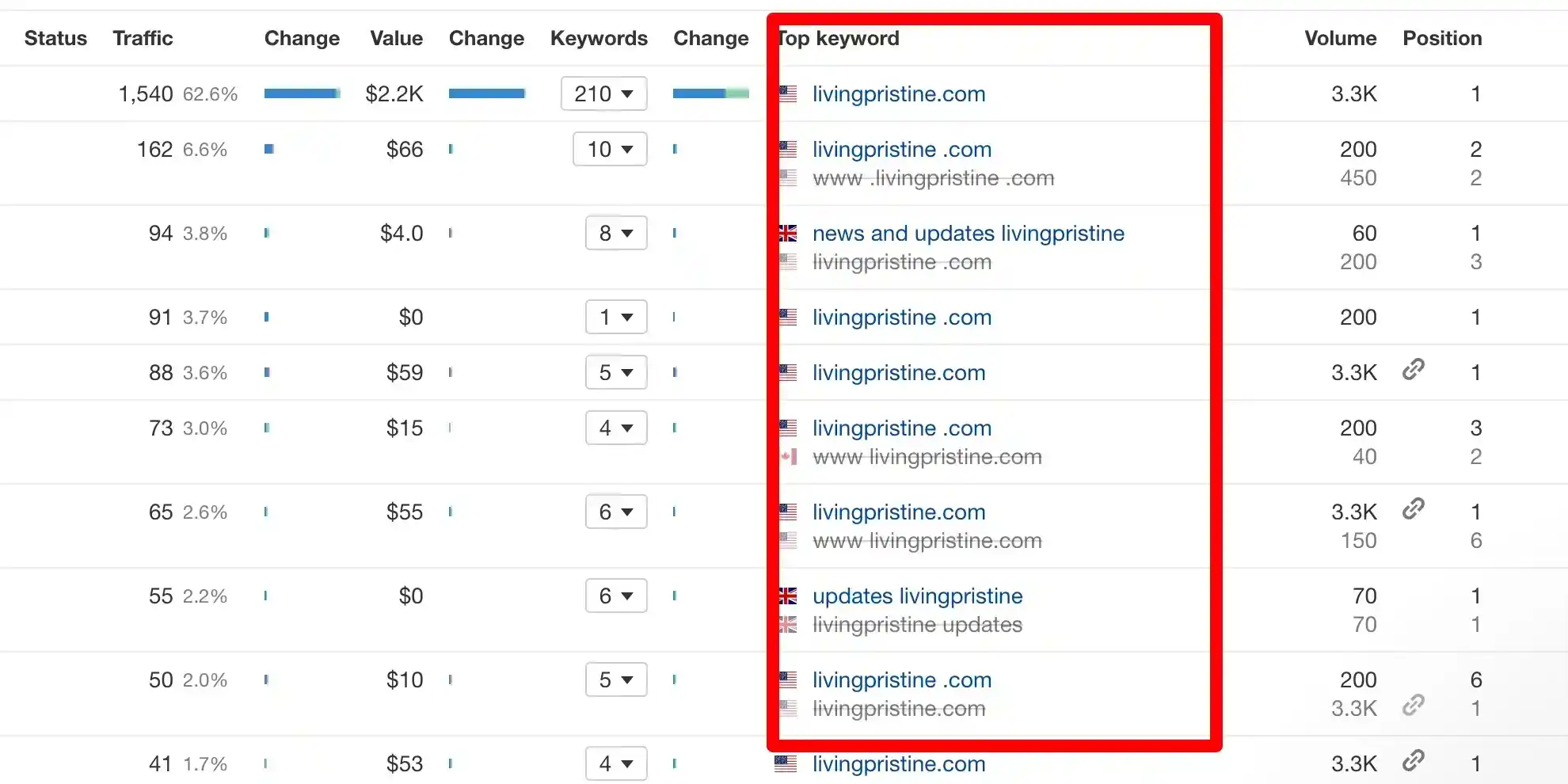The image size is (1568, 784).
Task: Click link icon in the 41 traffic row
Action: (x=1414, y=760)
